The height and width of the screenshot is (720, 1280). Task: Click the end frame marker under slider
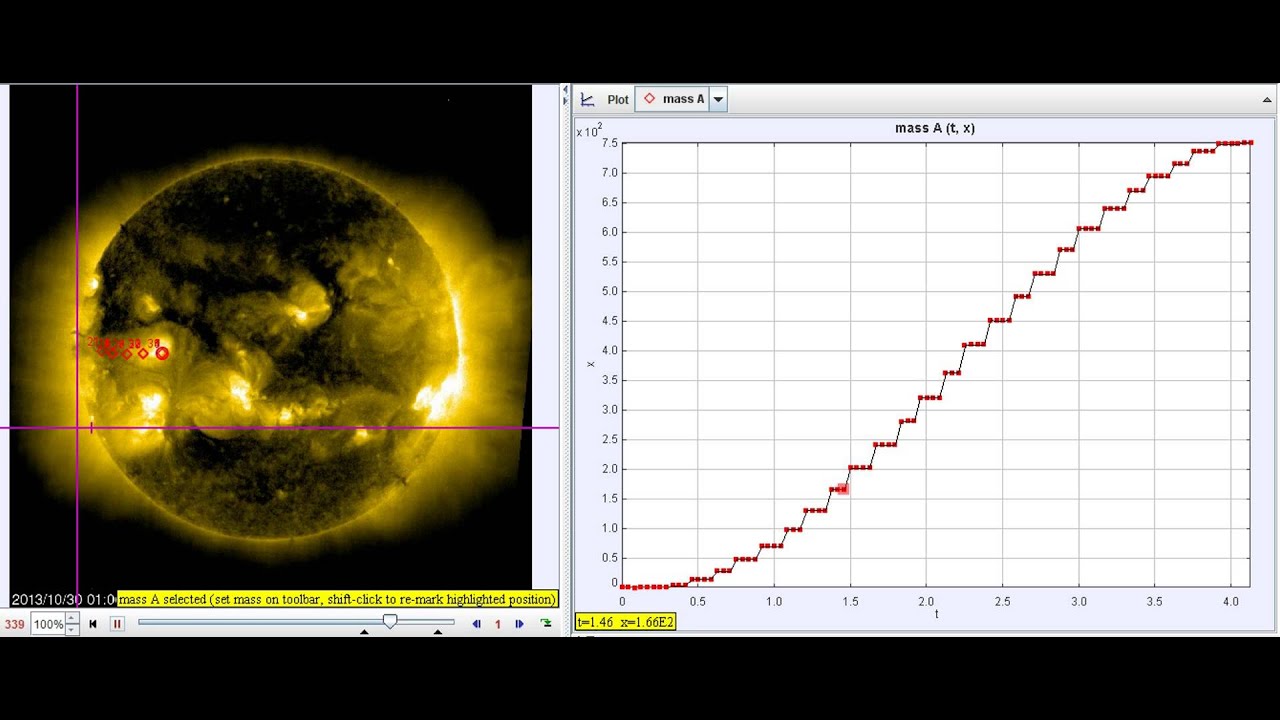coord(438,632)
